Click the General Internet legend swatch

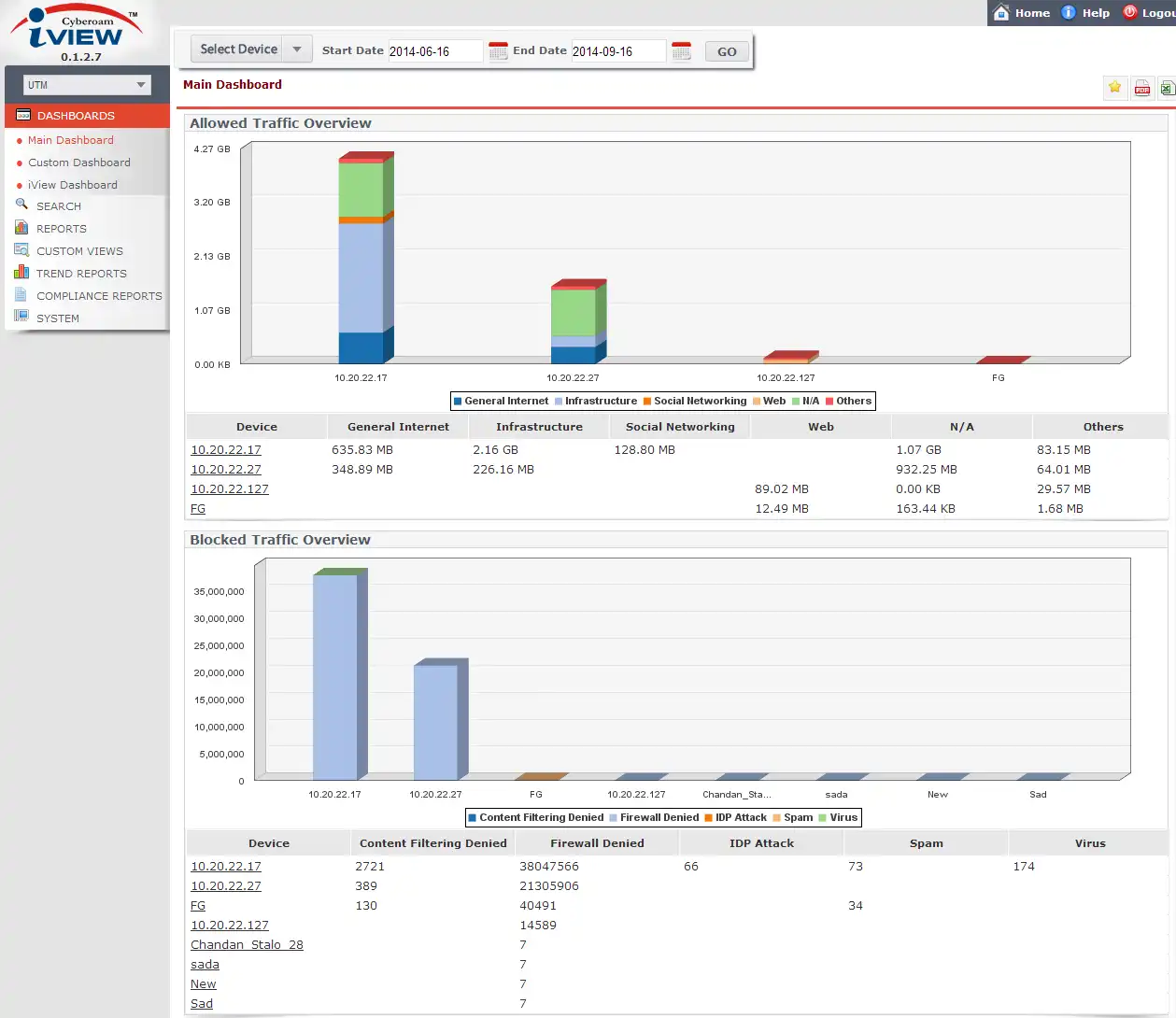click(458, 402)
